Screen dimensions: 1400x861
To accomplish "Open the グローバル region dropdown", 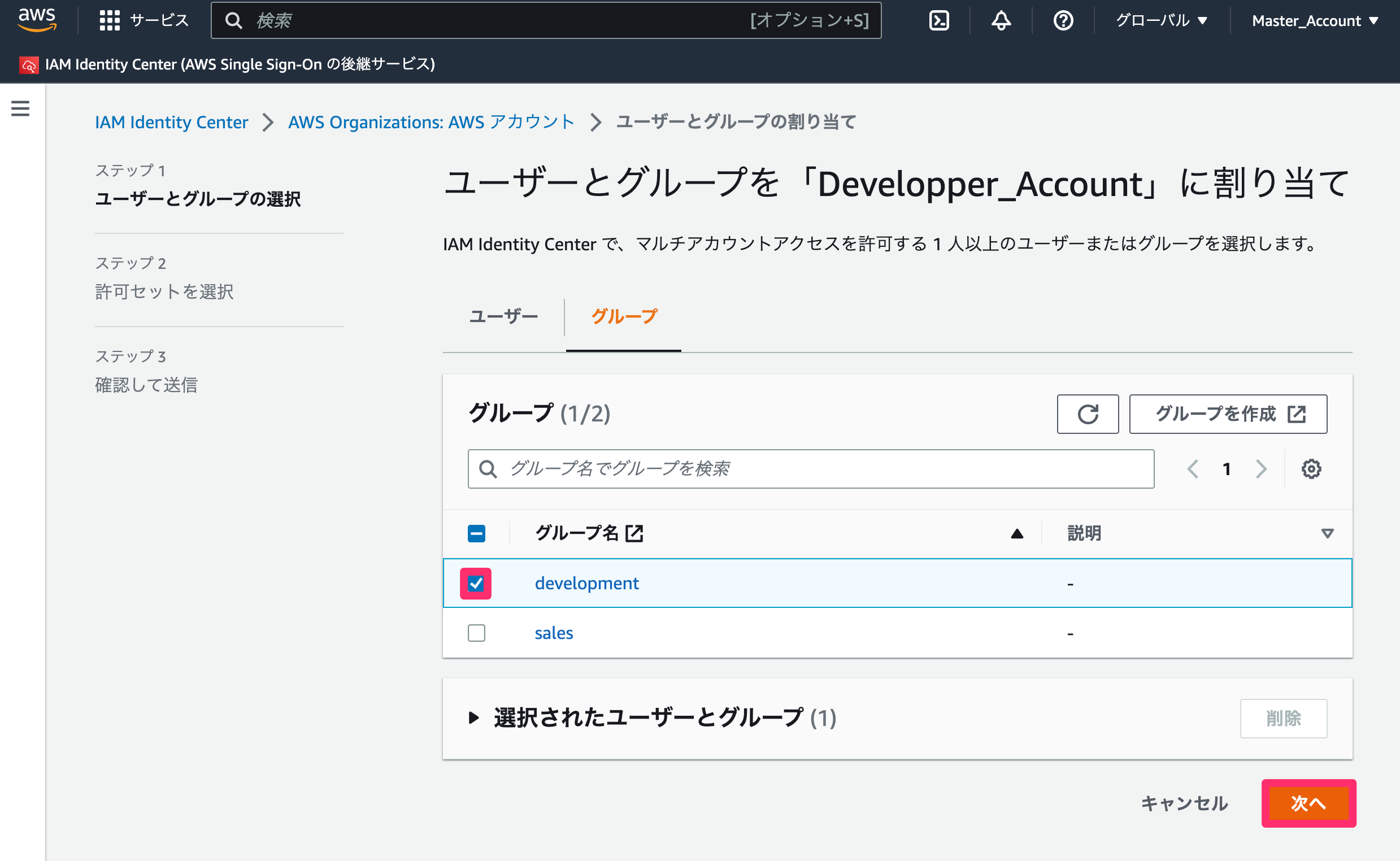I will tap(1162, 21).
